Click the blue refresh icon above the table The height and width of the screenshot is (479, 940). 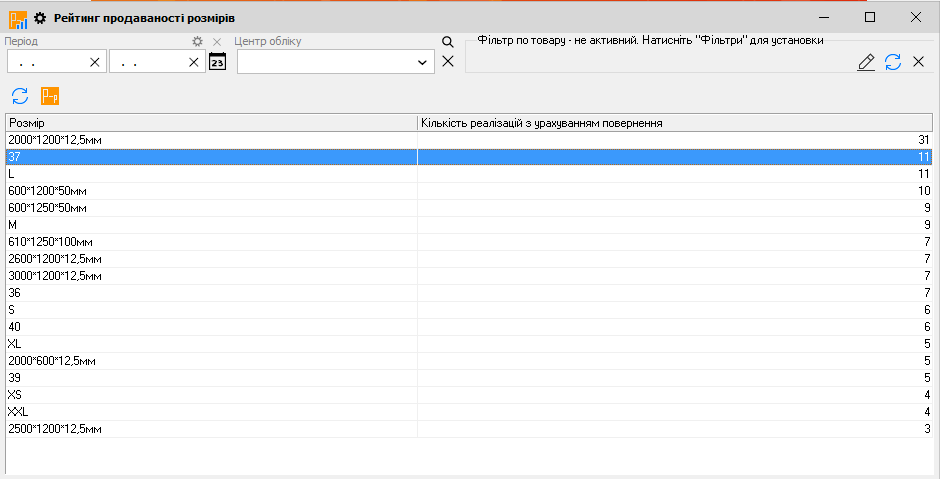click(20, 96)
